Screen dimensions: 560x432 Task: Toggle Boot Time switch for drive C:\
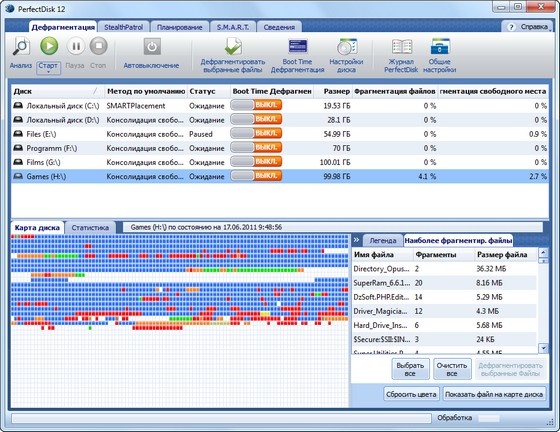[x=256, y=105]
